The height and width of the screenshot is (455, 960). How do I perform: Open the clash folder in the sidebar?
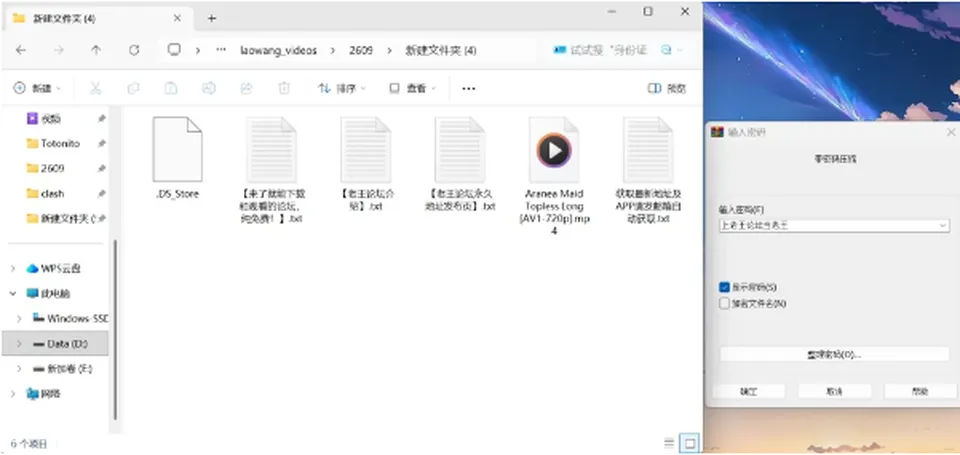coord(52,194)
